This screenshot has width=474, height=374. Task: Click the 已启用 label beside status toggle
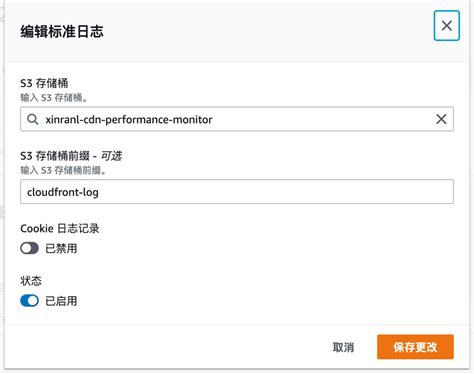click(x=61, y=301)
